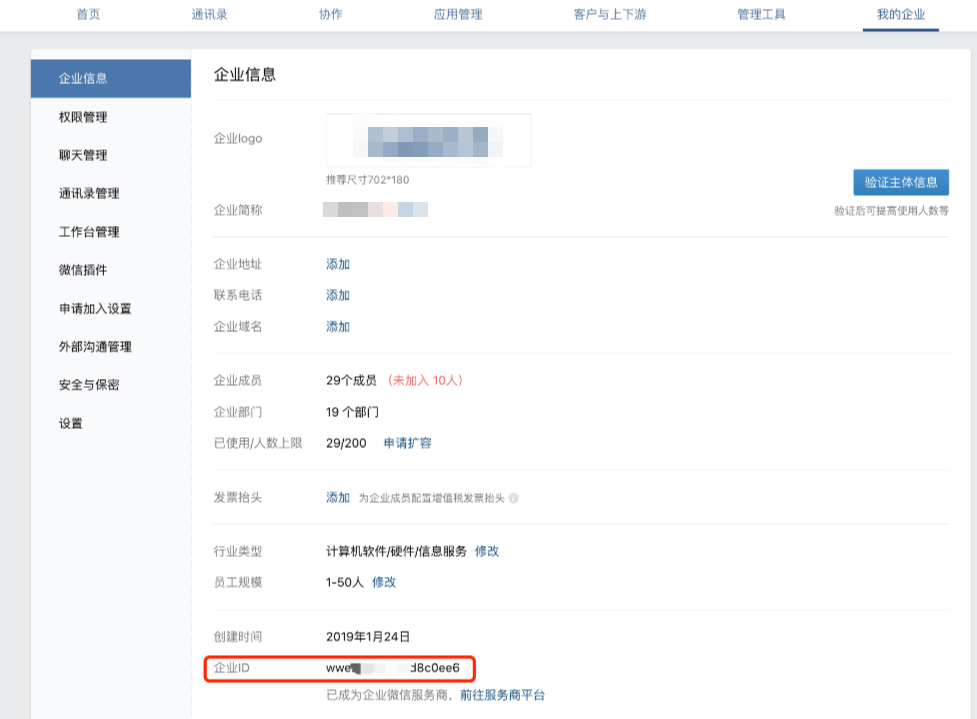Select the 管理工具 tab
This screenshot has height=719, width=977.
coord(761,14)
